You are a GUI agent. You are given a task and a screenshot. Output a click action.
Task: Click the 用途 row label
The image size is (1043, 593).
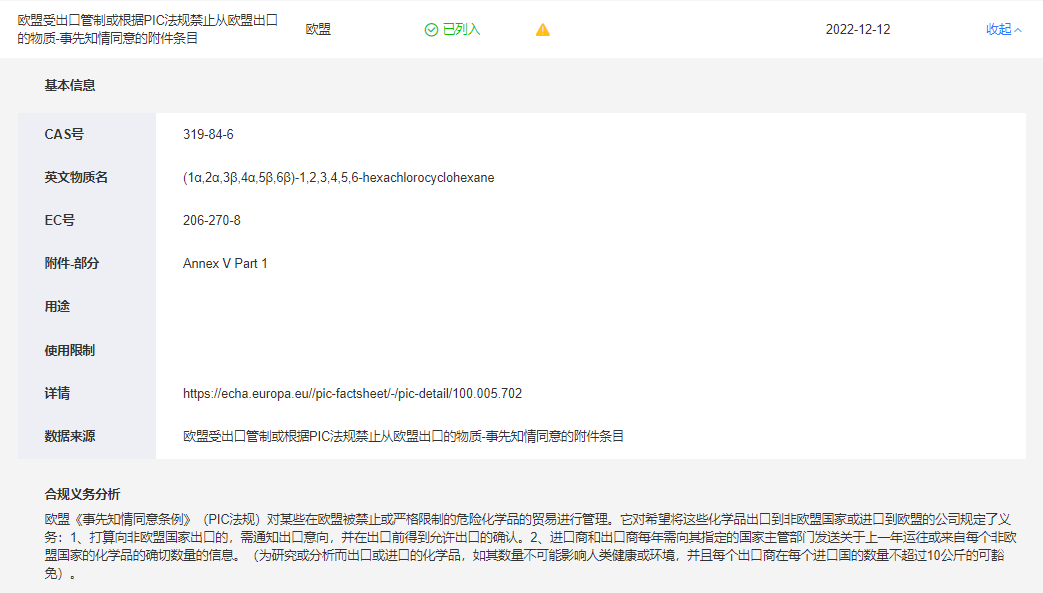(x=57, y=307)
